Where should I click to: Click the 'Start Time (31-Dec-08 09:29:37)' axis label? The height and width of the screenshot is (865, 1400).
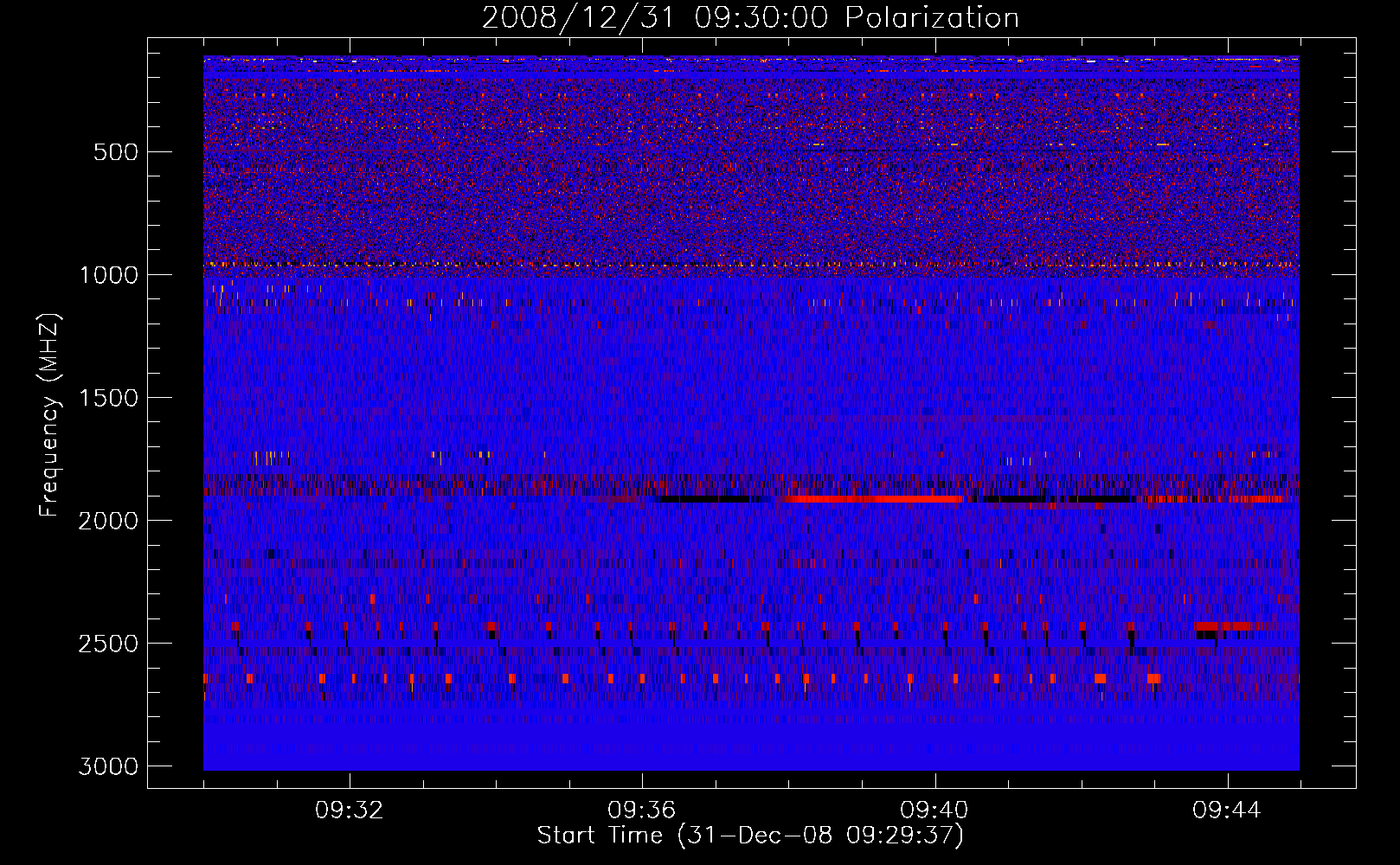750,835
